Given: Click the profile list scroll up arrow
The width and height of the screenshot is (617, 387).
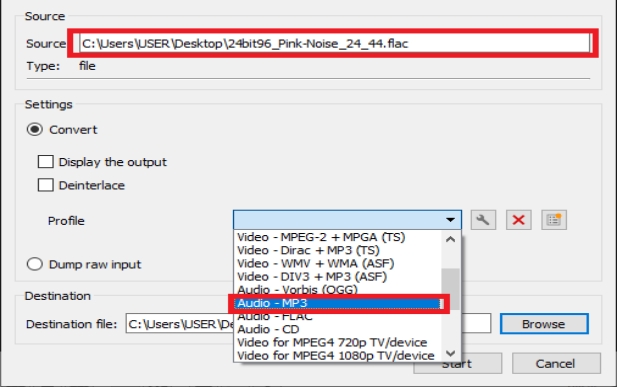Looking at the screenshot, I should click(451, 239).
